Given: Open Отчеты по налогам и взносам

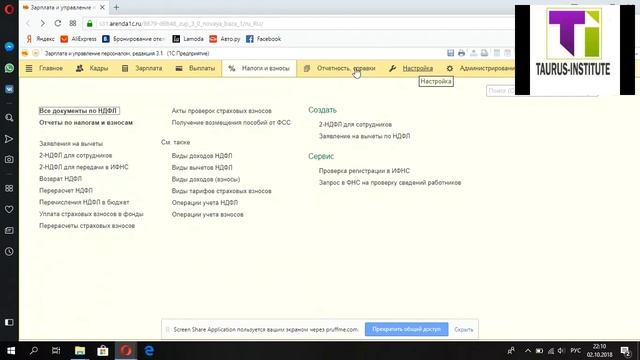Looking at the screenshot, I should [x=86, y=122].
